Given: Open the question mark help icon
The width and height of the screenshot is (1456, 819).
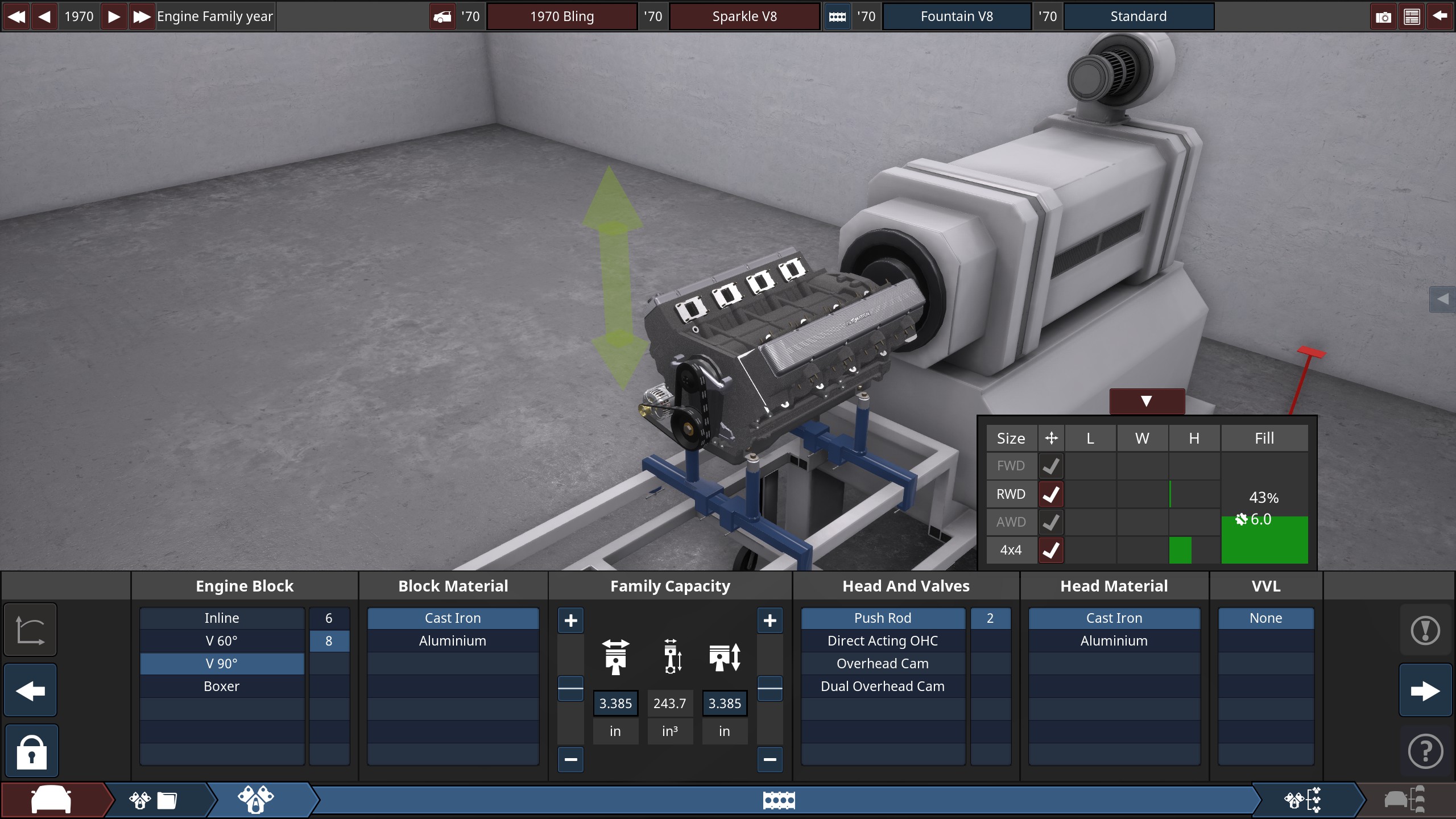Looking at the screenshot, I should (1425, 752).
